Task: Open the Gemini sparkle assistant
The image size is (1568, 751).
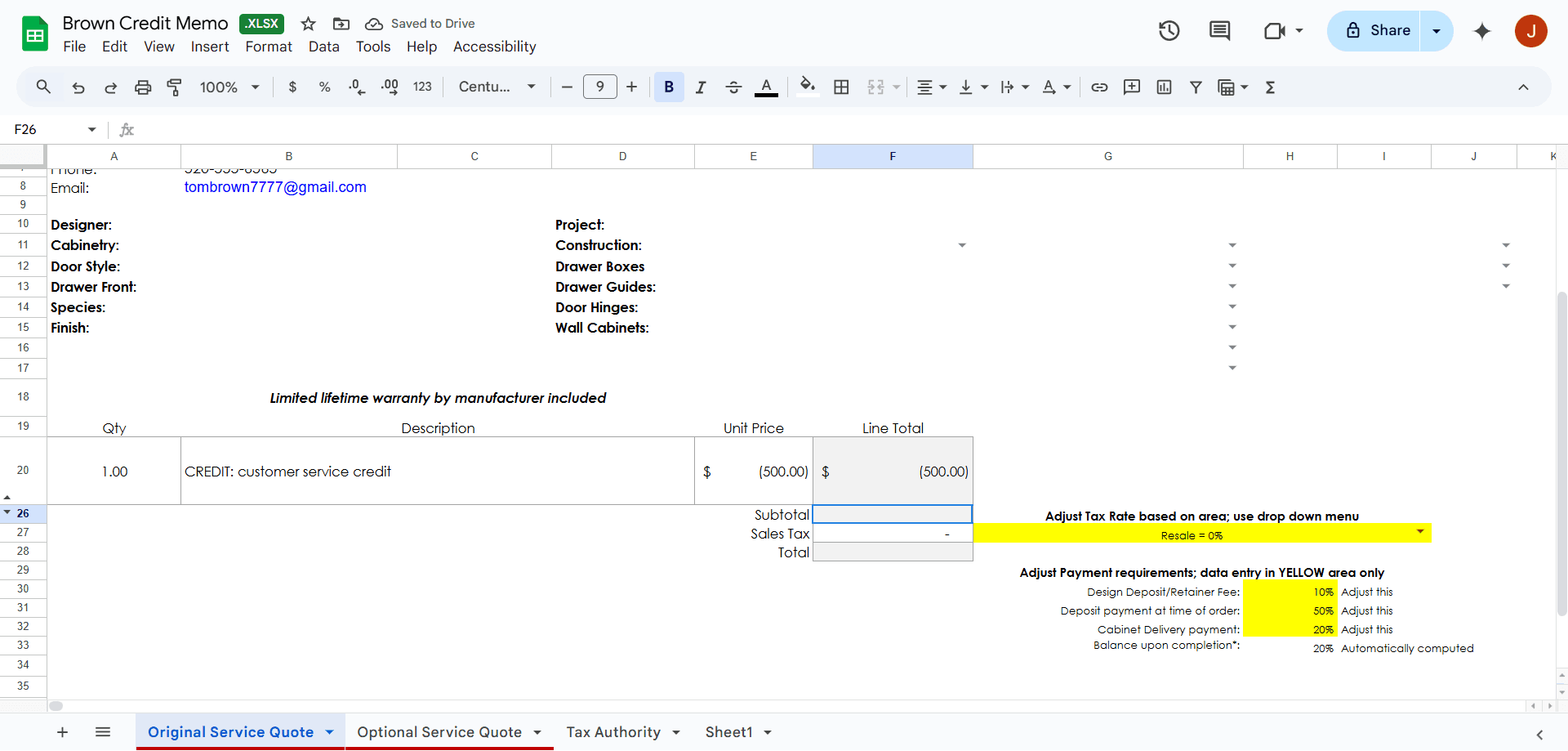Action: point(1482,30)
